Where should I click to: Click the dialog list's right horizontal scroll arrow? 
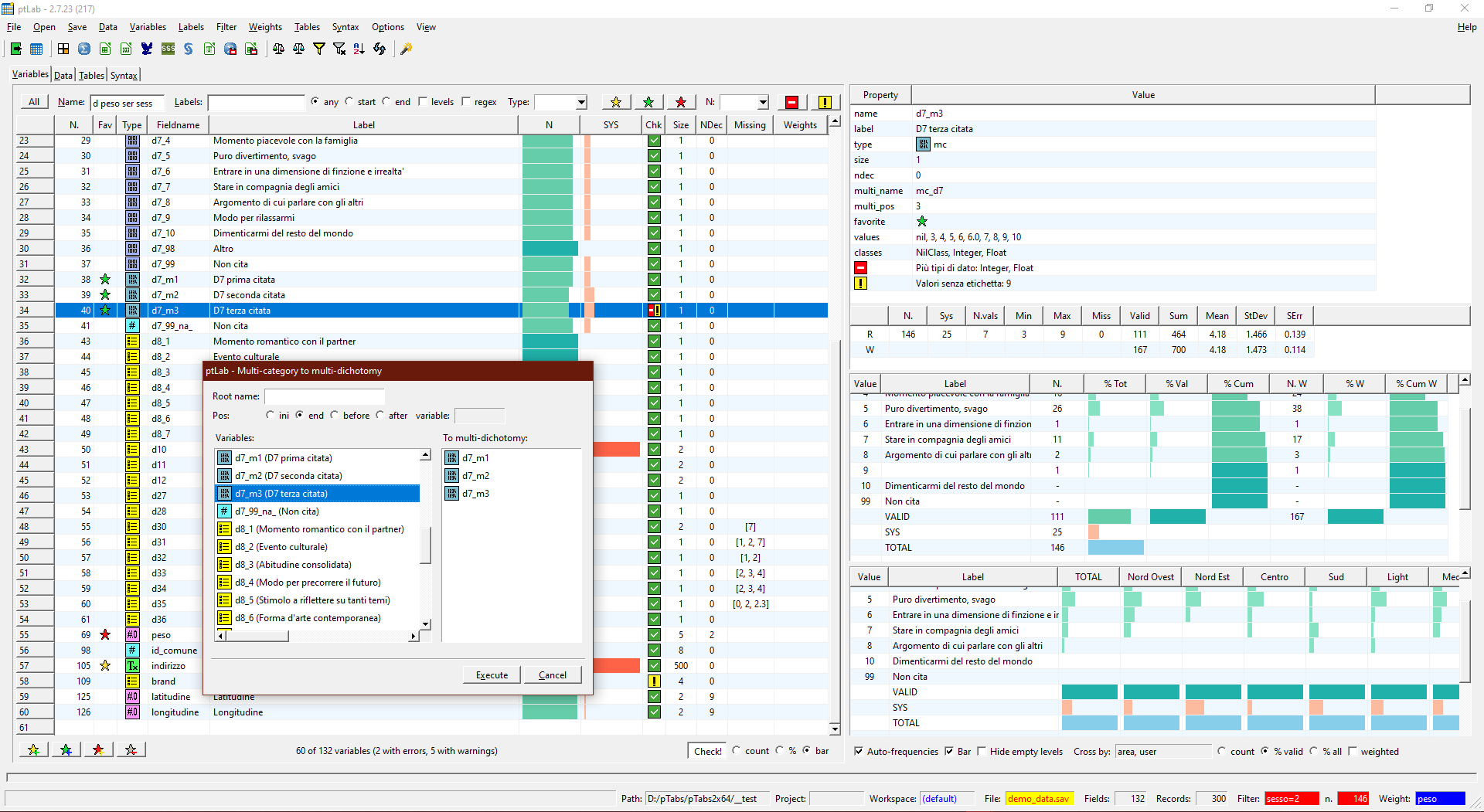[414, 636]
